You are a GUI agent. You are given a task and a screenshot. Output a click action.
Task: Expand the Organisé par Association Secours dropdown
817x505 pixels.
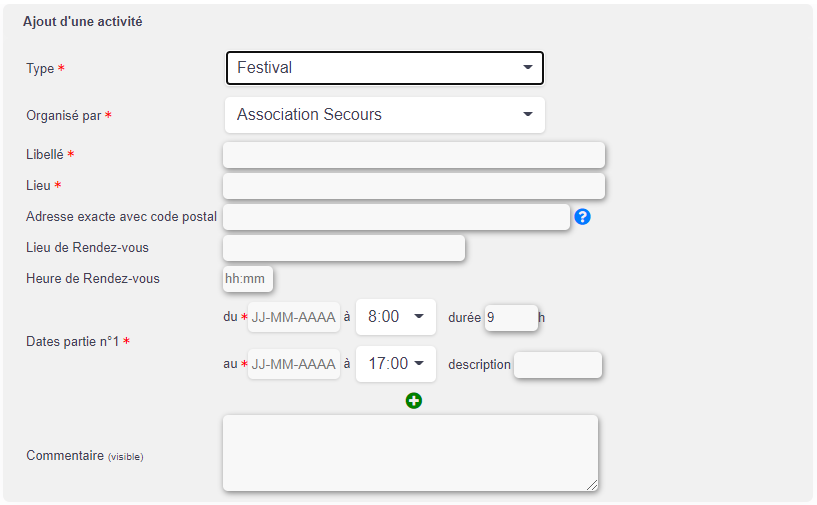point(385,115)
